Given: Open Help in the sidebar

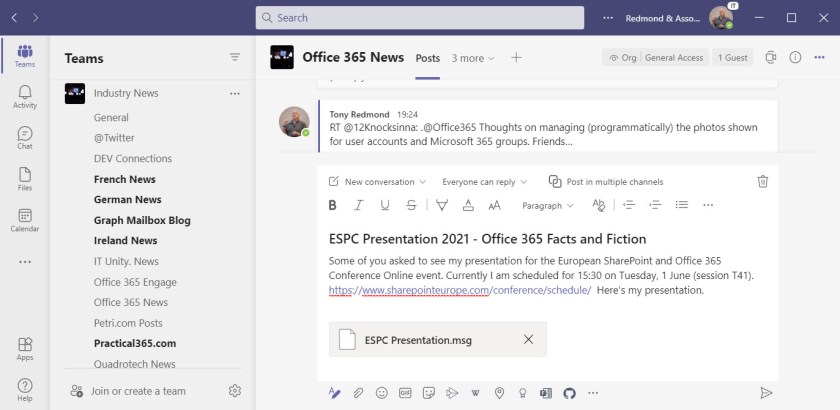Looking at the screenshot, I should click(25, 390).
